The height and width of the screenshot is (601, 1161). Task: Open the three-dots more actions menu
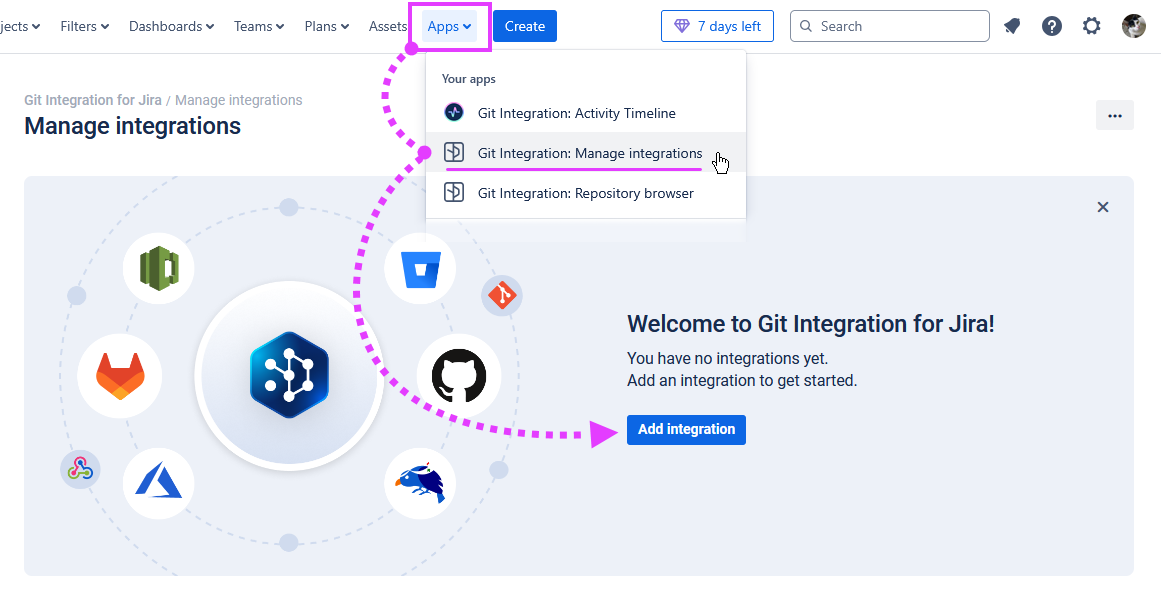tap(1114, 115)
